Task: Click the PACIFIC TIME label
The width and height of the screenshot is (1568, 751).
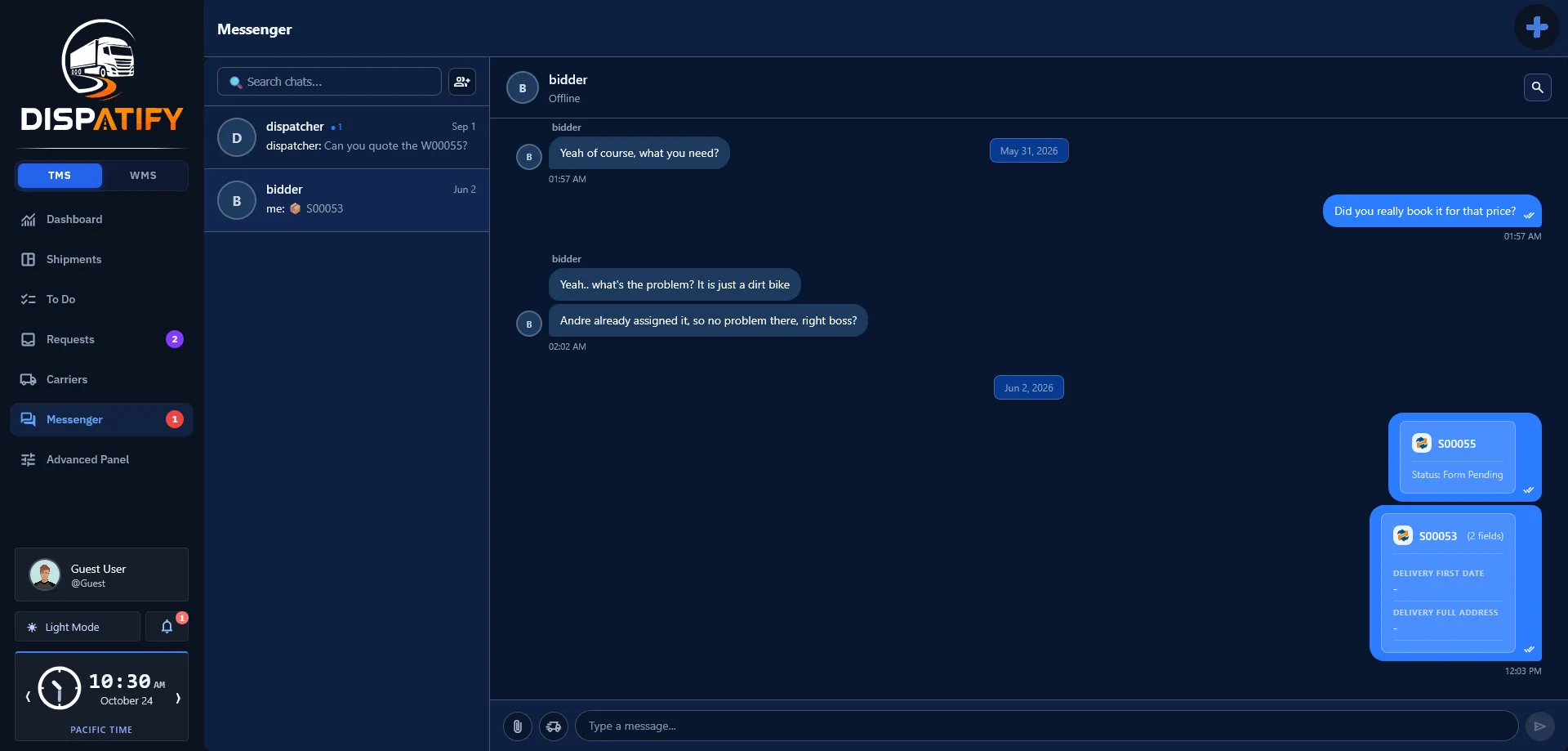Action: point(101,730)
